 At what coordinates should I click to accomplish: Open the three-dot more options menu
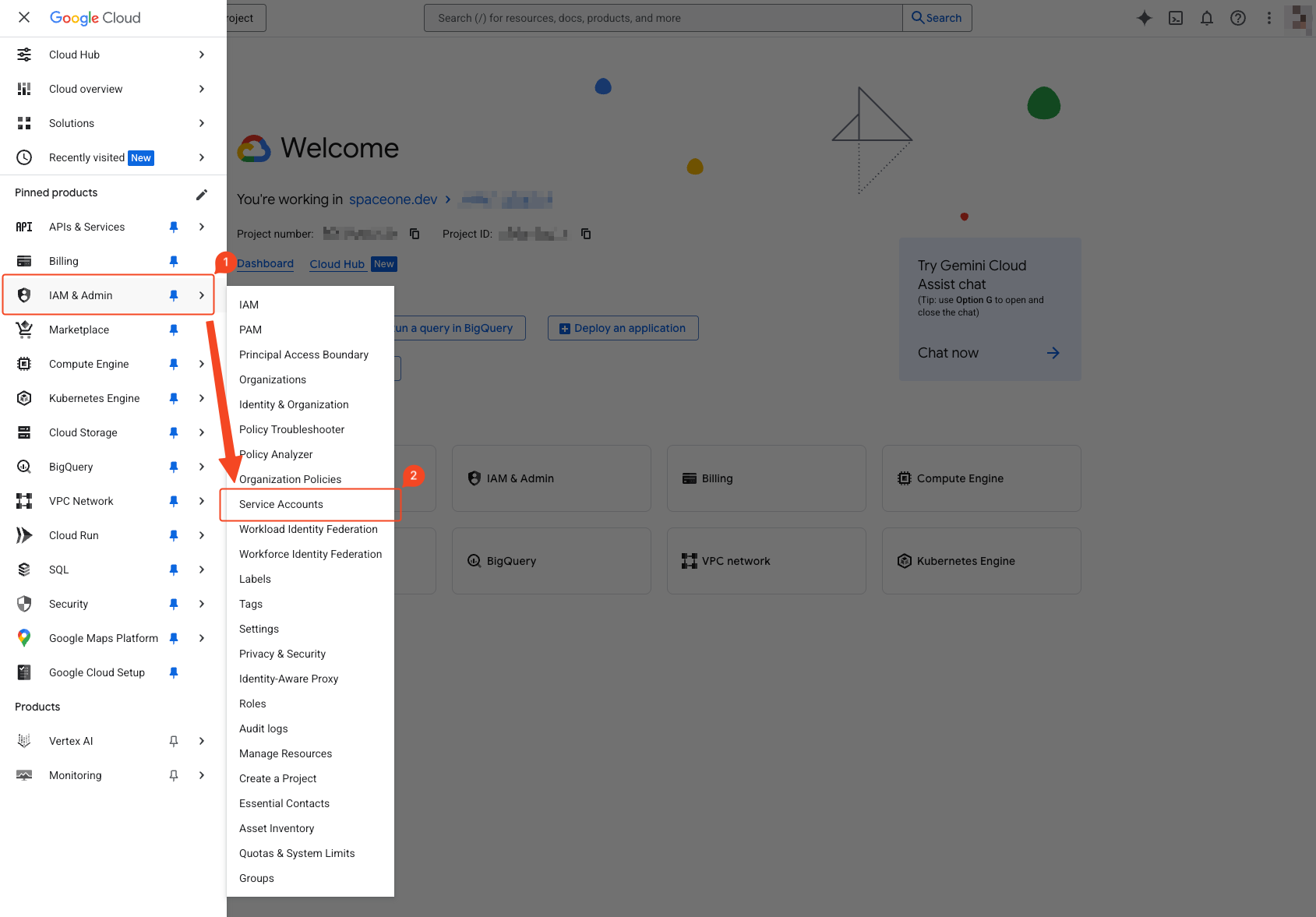tap(1269, 18)
